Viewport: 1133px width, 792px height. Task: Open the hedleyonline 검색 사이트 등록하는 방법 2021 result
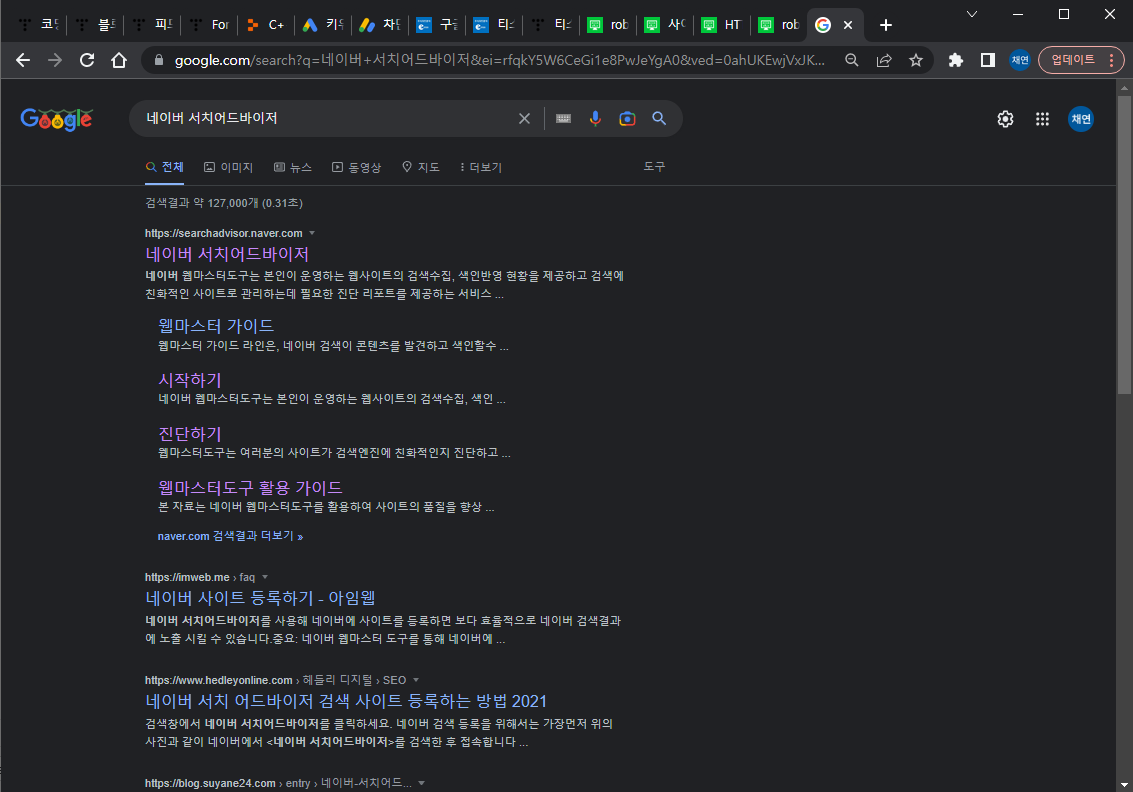[346, 701]
